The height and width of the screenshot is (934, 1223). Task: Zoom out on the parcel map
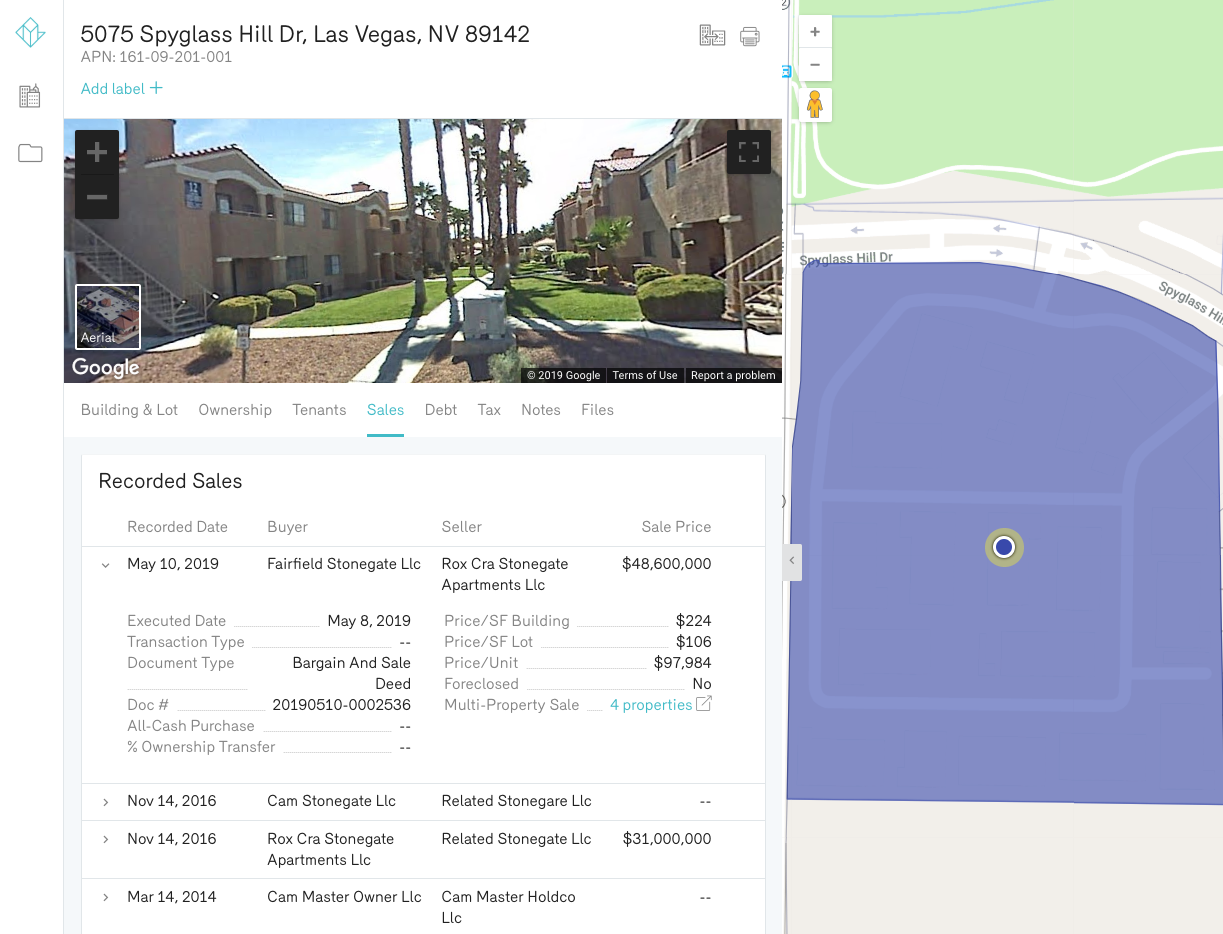coord(815,64)
